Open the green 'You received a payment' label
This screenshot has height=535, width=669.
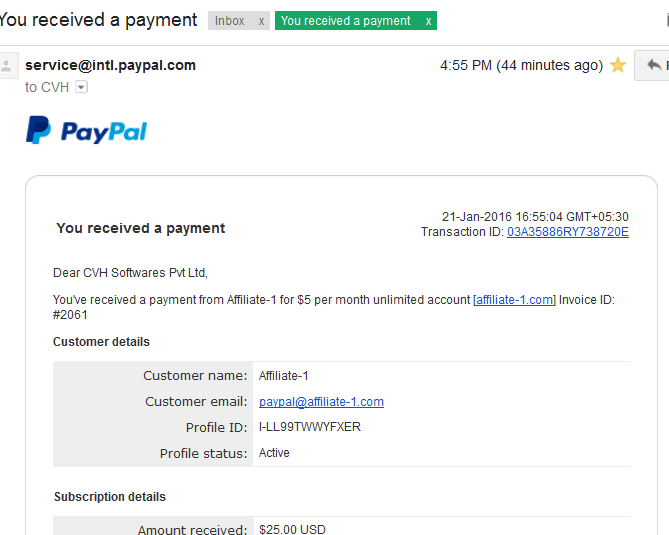346,21
